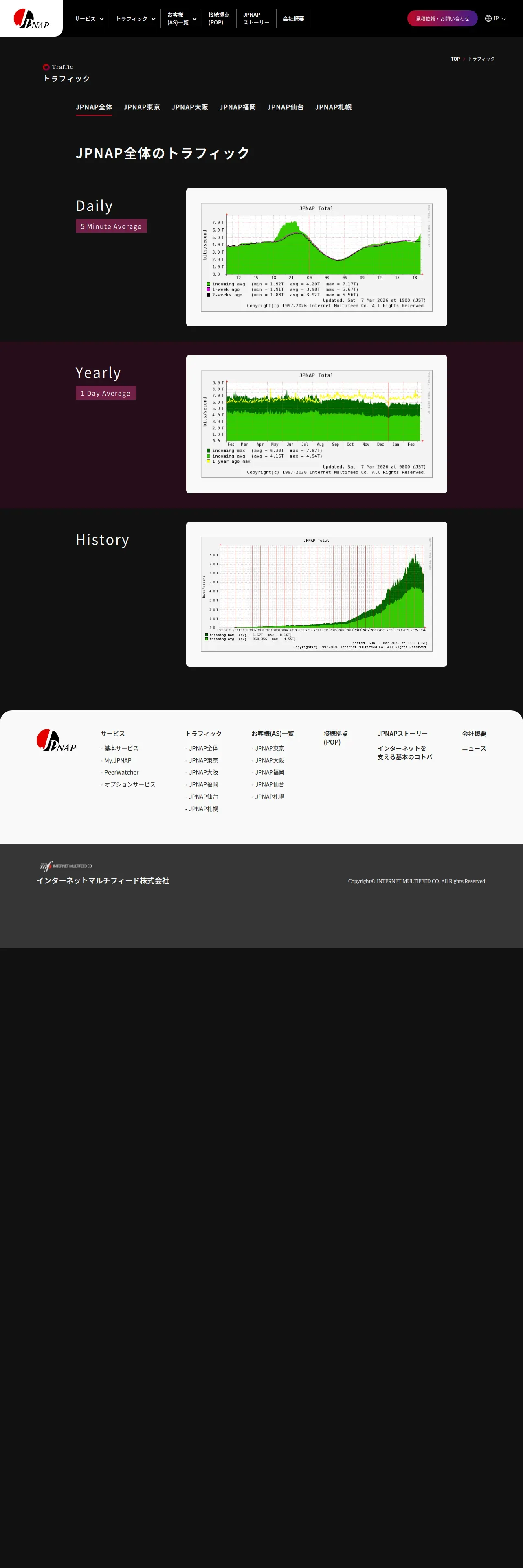This screenshot has width=523, height=1568.
Task: Go to TOP breadcrumb link
Action: tap(455, 59)
